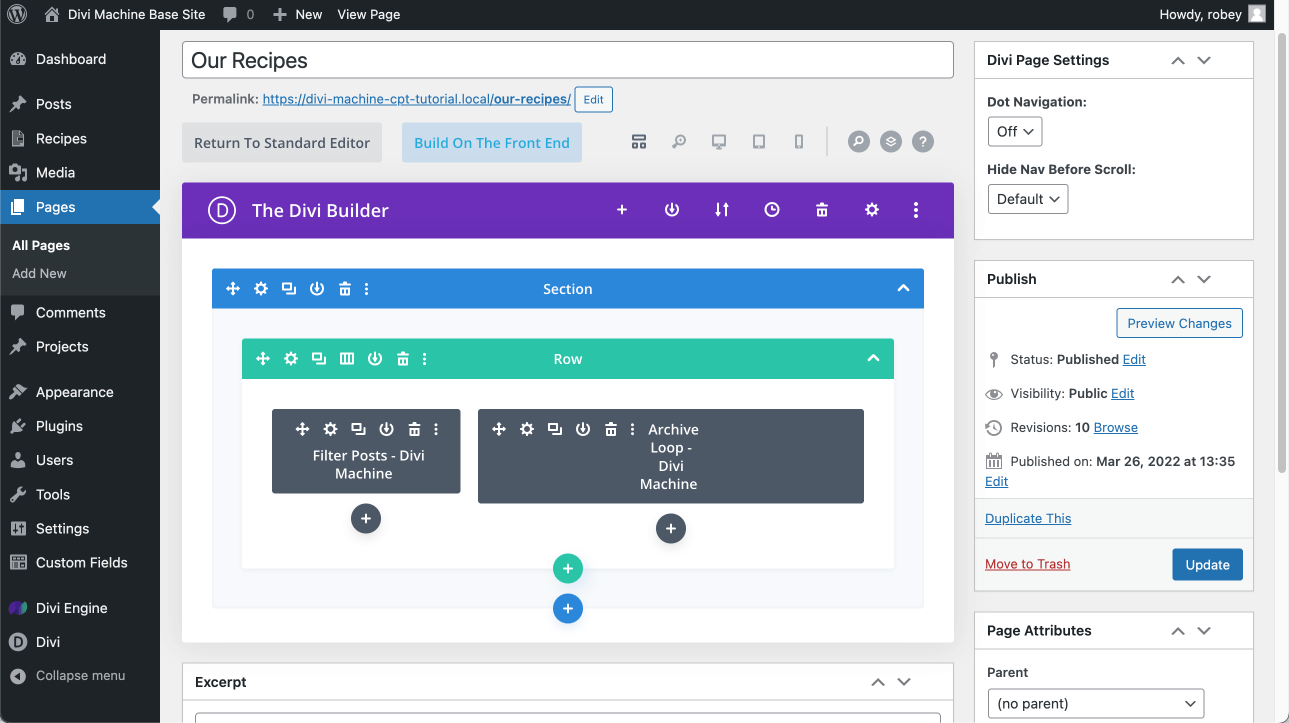
Task: Open page settings gear in purple header
Action: 872,210
